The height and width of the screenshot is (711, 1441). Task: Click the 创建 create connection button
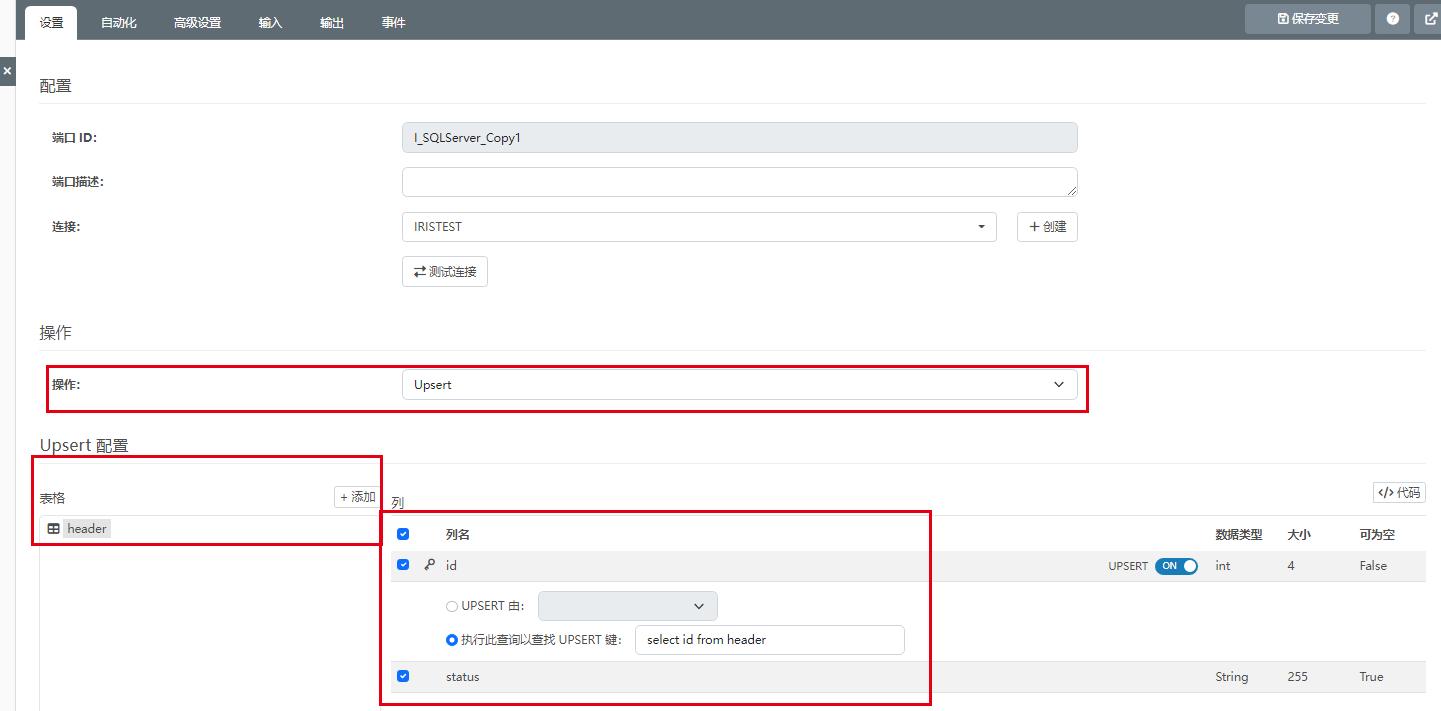tap(1047, 227)
